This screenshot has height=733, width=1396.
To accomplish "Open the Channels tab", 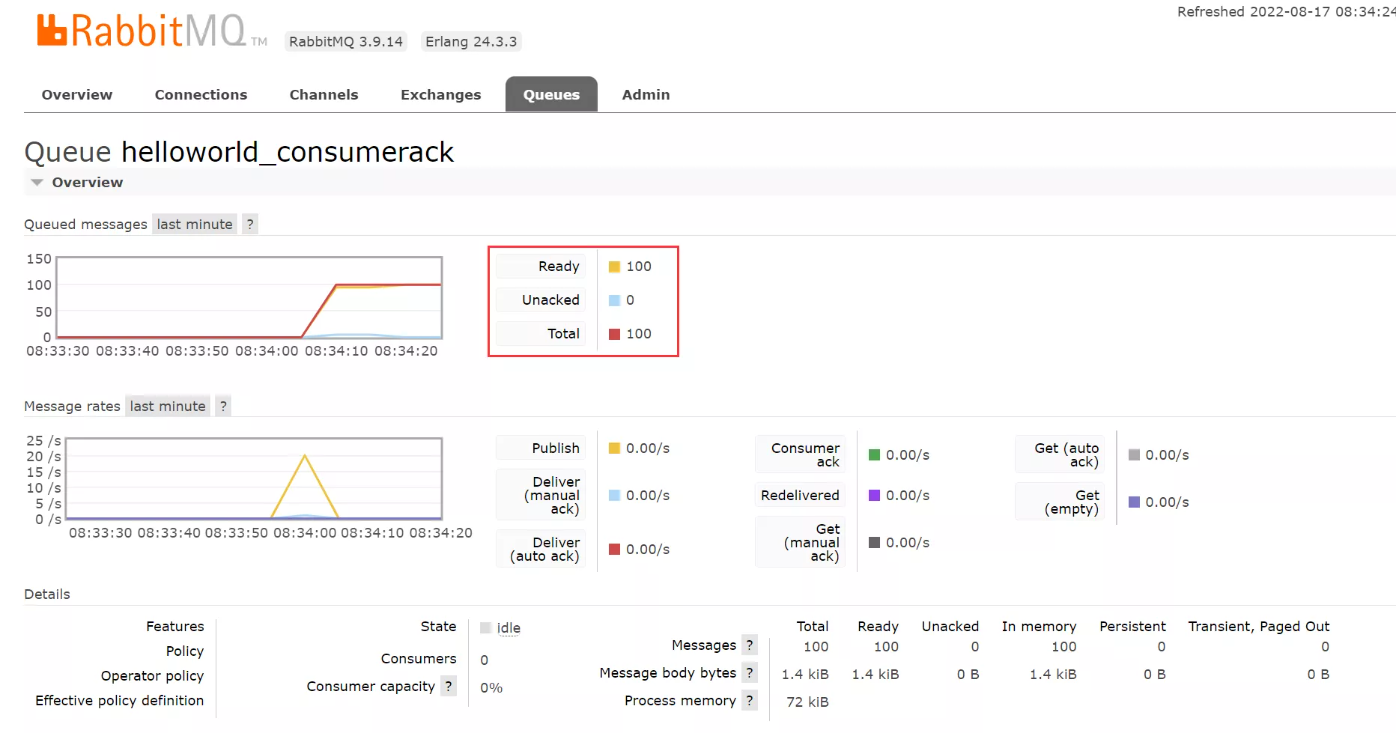I will click(324, 95).
